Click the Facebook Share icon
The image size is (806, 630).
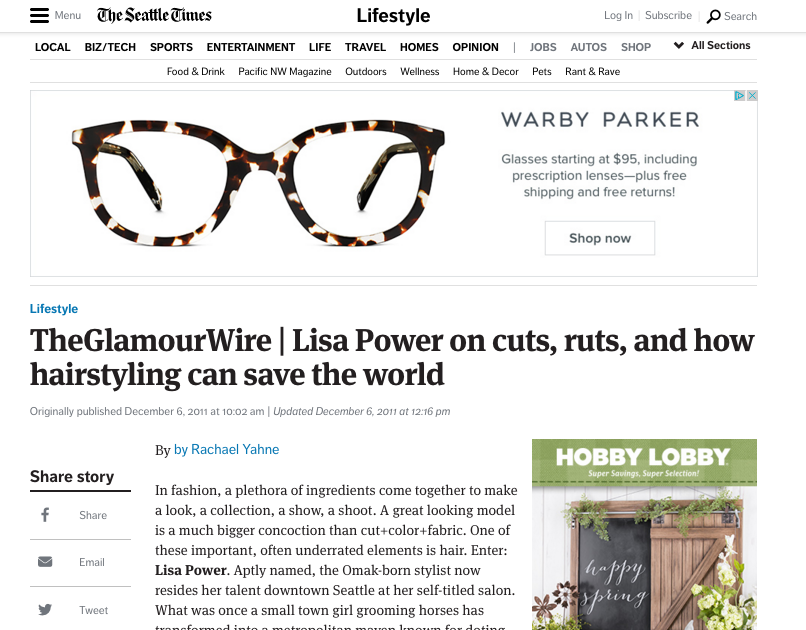(45, 515)
